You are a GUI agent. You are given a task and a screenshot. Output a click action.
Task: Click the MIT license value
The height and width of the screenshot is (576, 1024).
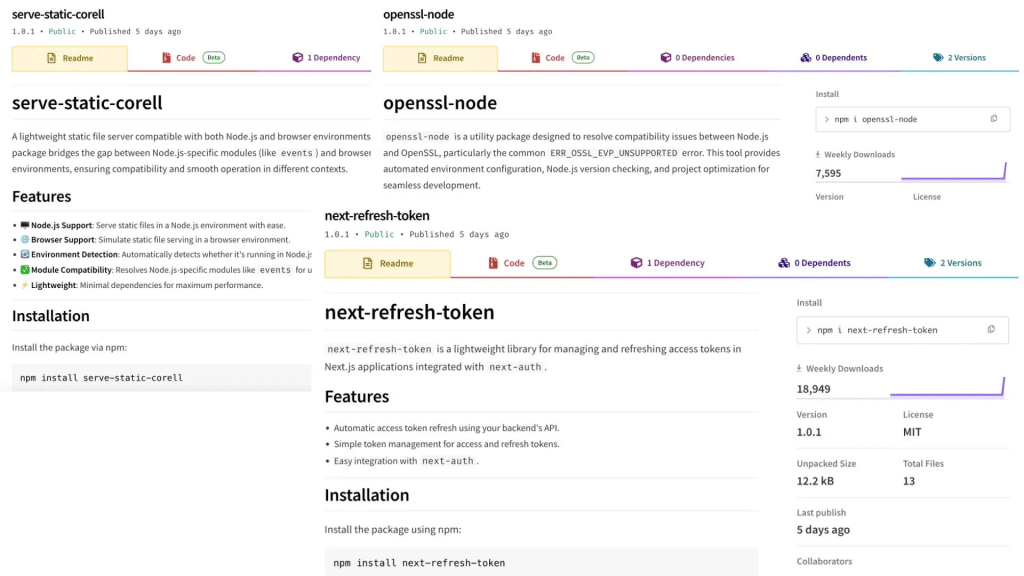pyautogui.click(x=912, y=432)
